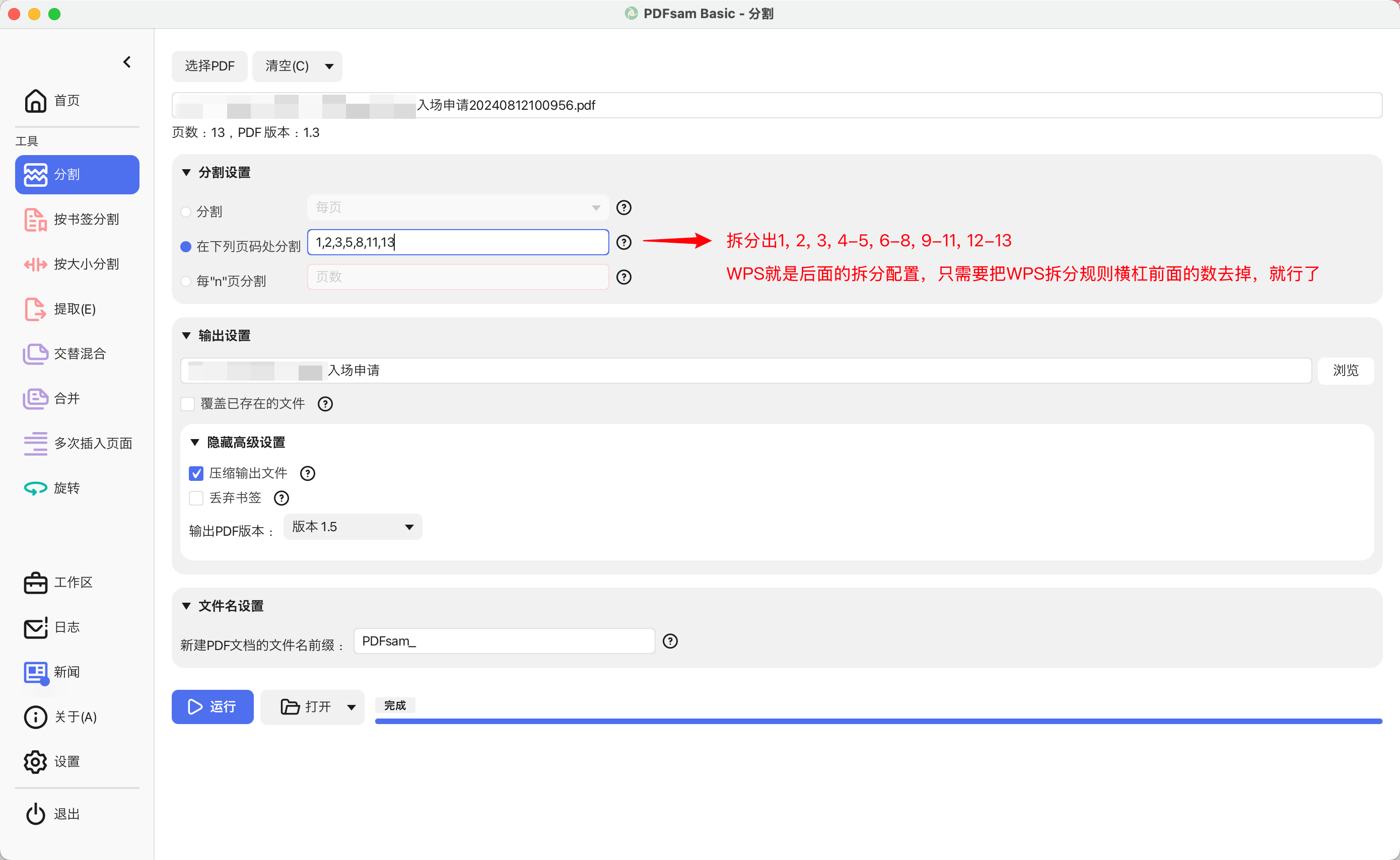Click the blue completed progress bar

[878, 721]
